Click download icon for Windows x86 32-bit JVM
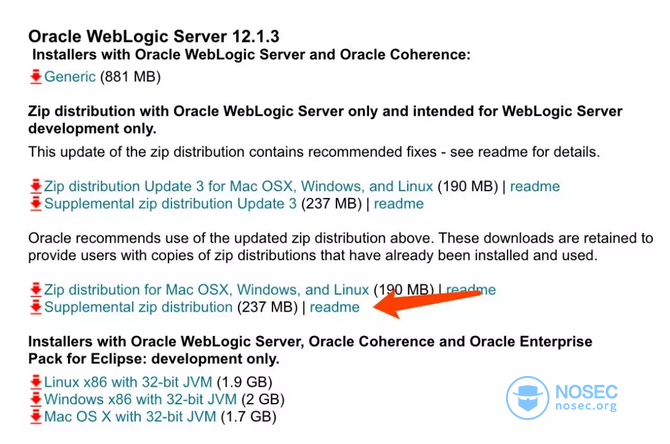 36,399
